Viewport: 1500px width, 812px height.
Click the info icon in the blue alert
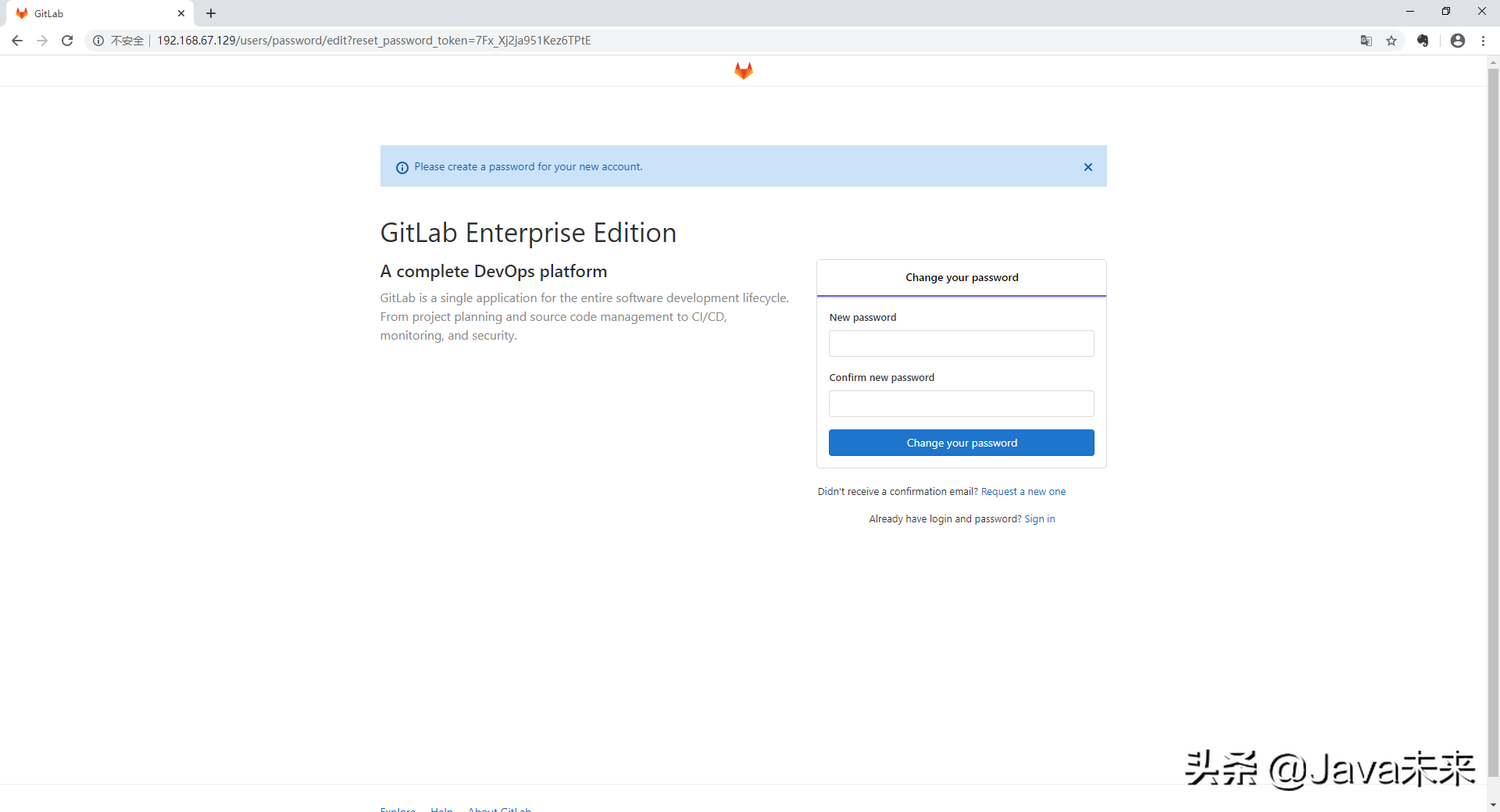click(x=402, y=168)
